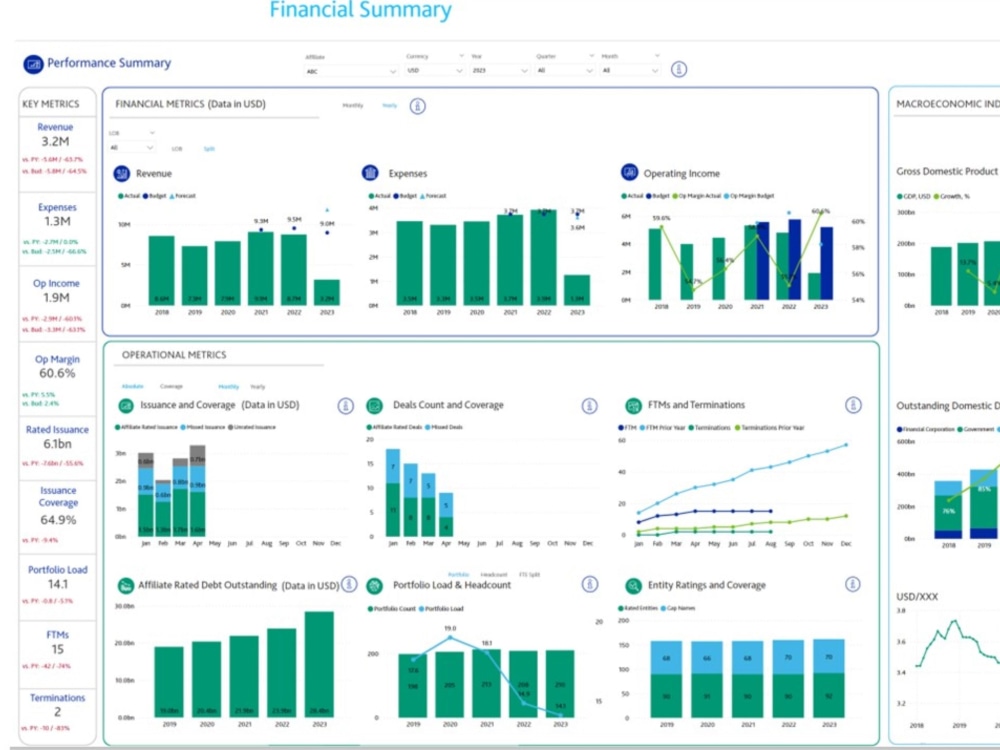This screenshot has width=1000, height=750.
Task: Click the Performance Summary panel icon
Action: [35, 63]
